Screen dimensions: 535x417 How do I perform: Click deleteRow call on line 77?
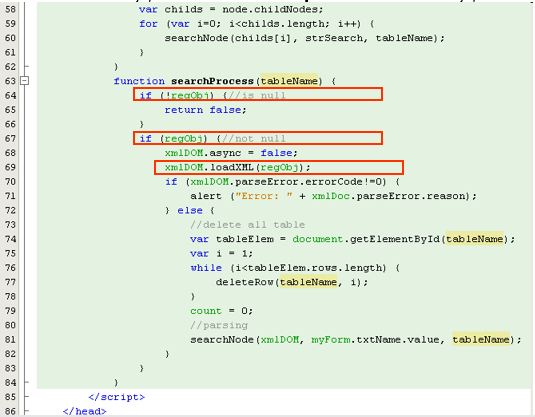click(x=292, y=282)
